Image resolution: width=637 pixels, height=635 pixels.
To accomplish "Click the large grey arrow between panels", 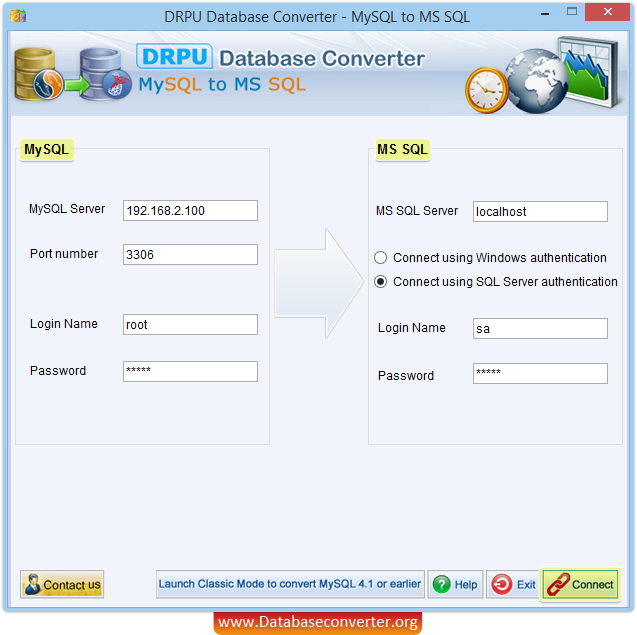I will 319,283.
